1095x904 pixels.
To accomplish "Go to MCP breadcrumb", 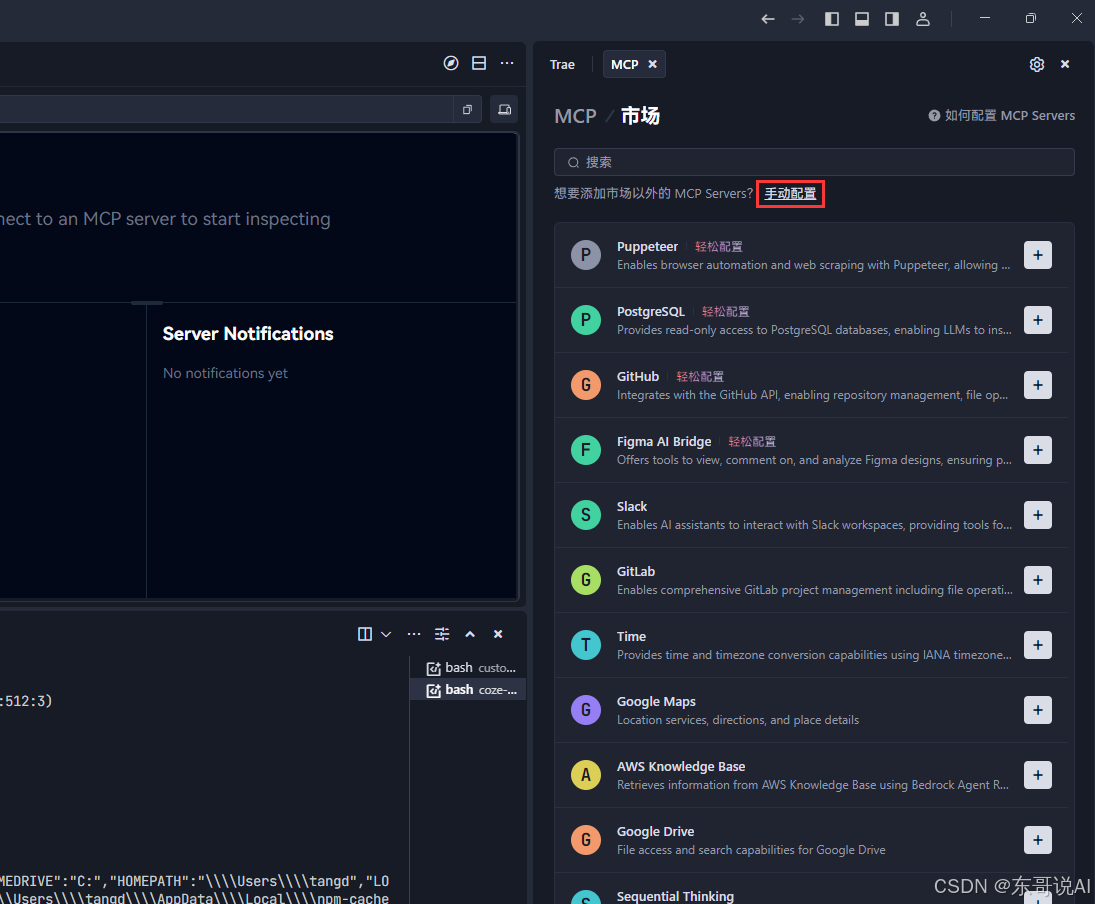I will [x=575, y=116].
